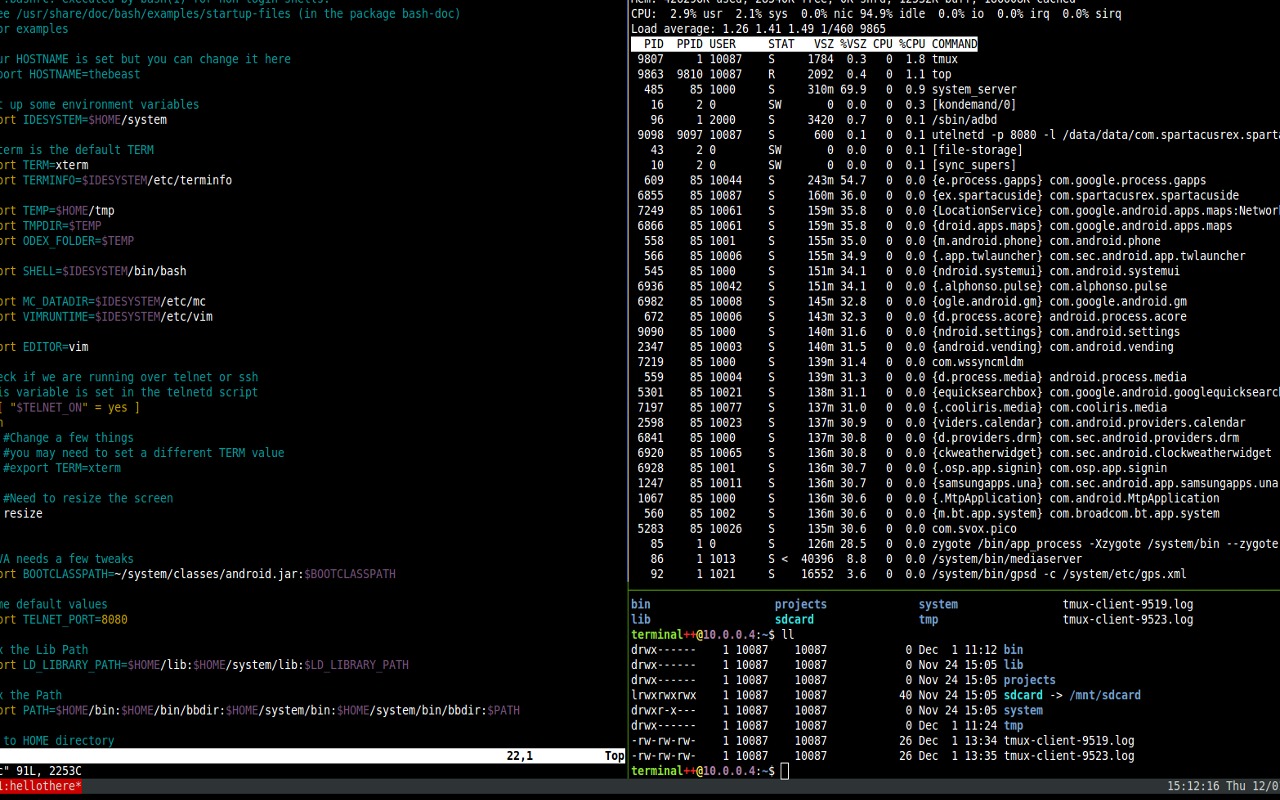Image resolution: width=1280 pixels, height=800 pixels.
Task: Click the sdcard symlink in ll listing
Action: coord(1023,695)
